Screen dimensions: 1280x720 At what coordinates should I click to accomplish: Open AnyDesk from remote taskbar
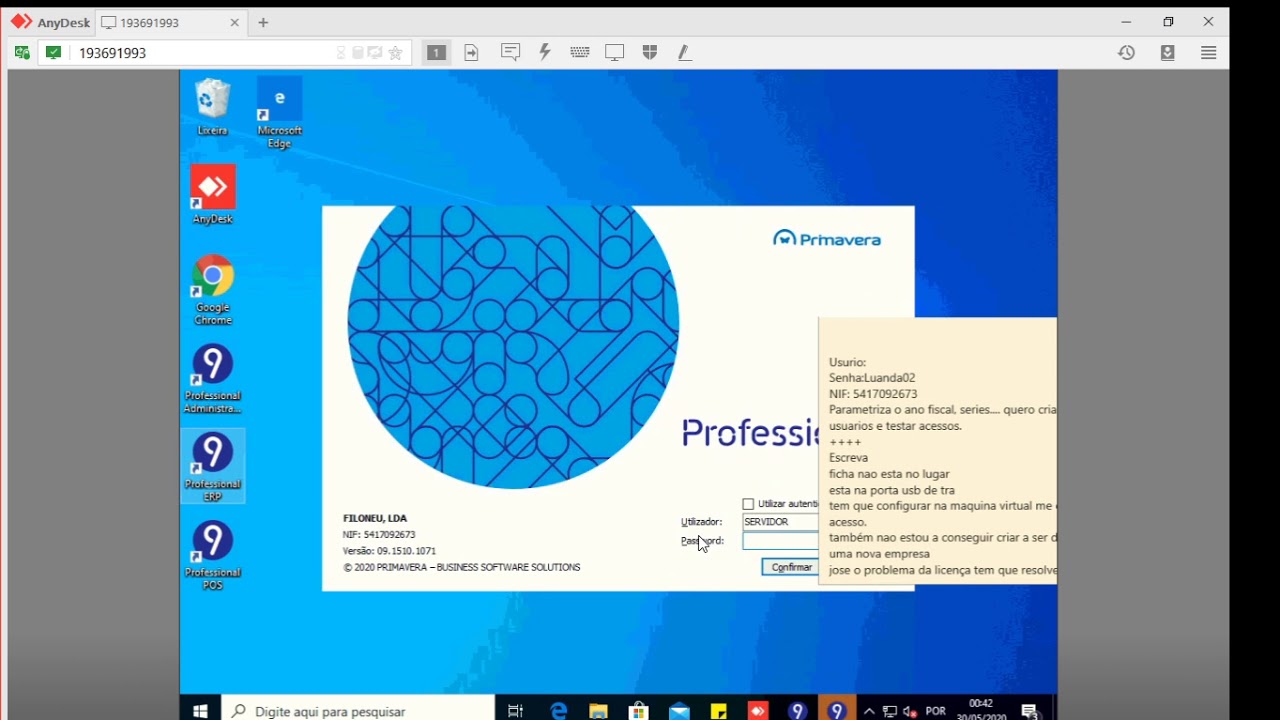tap(758, 711)
